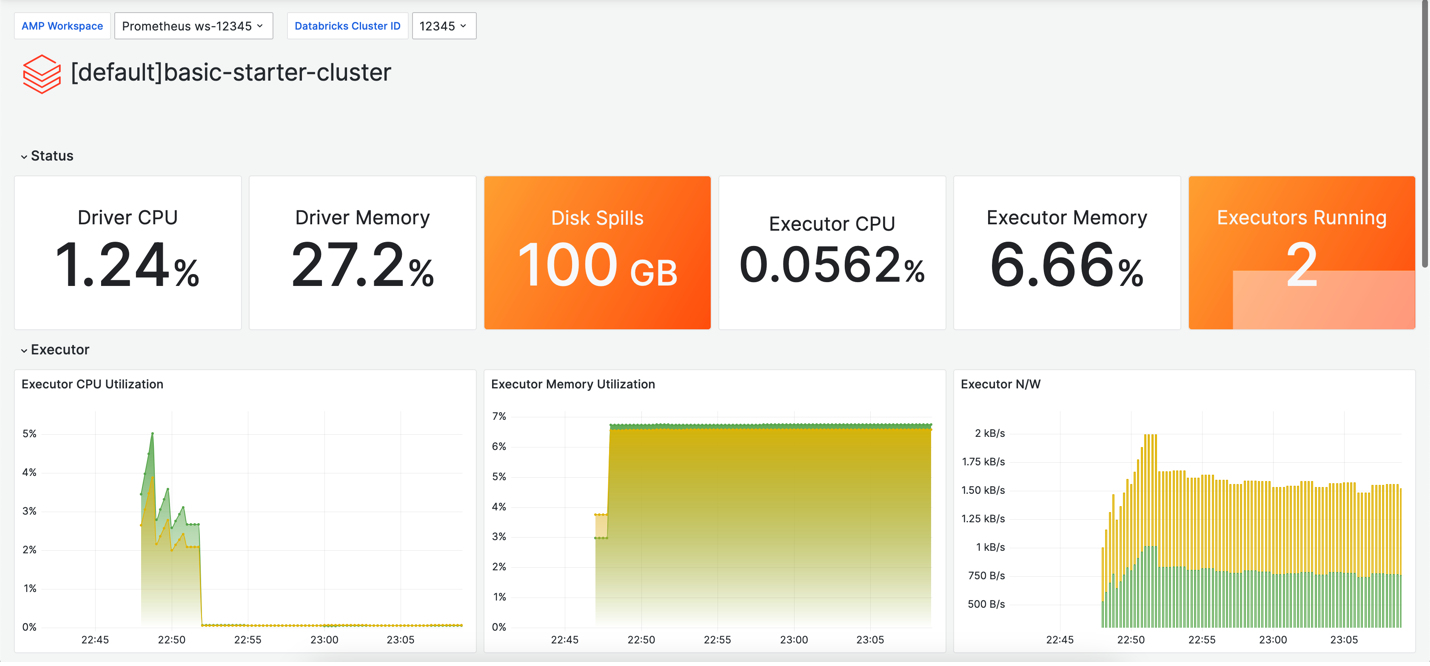The image size is (1430, 666).
Task: Click the Executor CPU stat panel
Action: (831, 252)
